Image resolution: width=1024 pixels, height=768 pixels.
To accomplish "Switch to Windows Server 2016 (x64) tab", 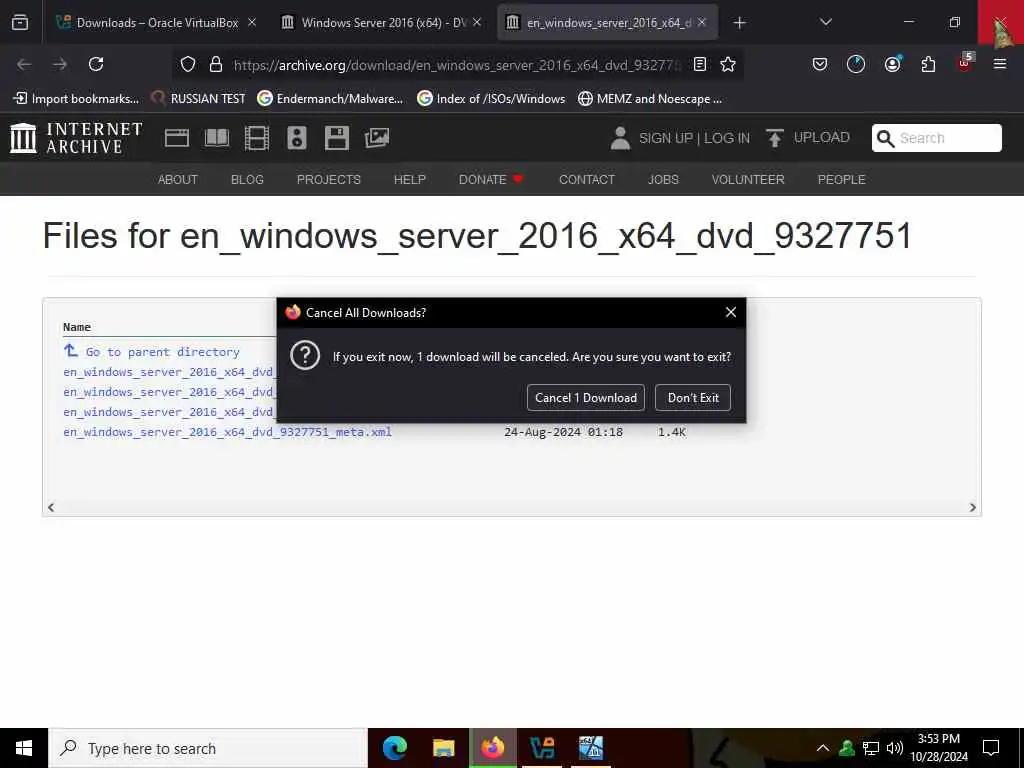I will pyautogui.click(x=382, y=22).
